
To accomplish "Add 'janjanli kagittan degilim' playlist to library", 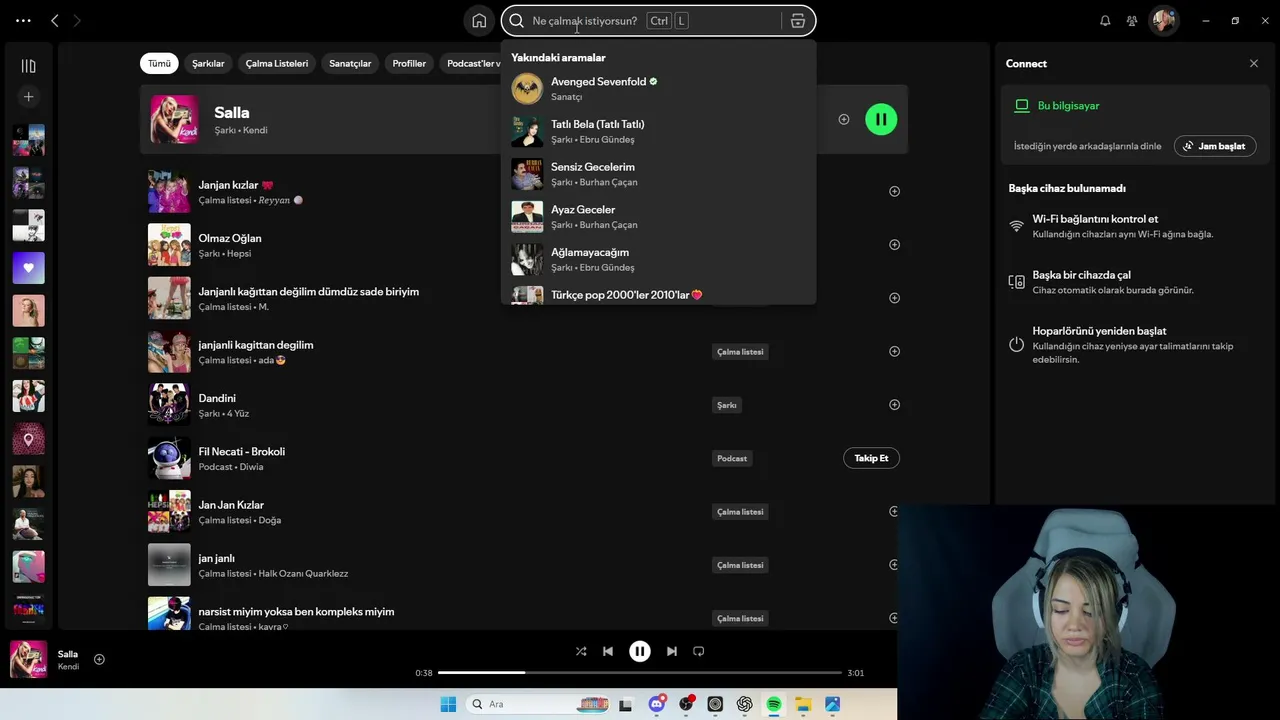I will click(894, 351).
